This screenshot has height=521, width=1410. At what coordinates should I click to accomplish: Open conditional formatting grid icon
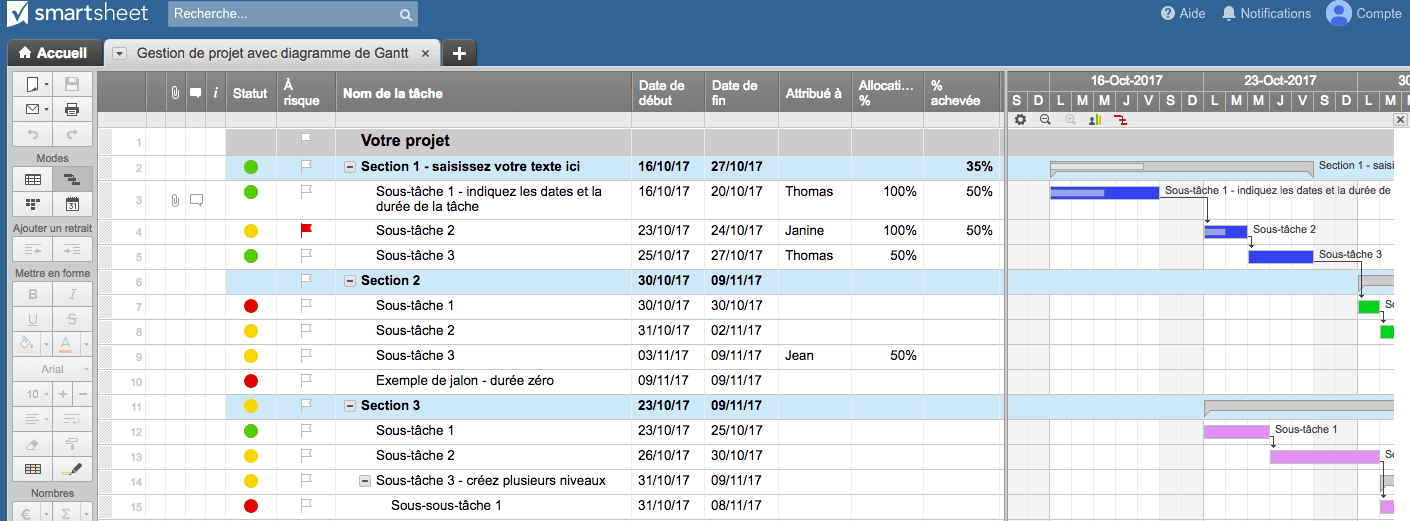pyautogui.click(x=32, y=469)
